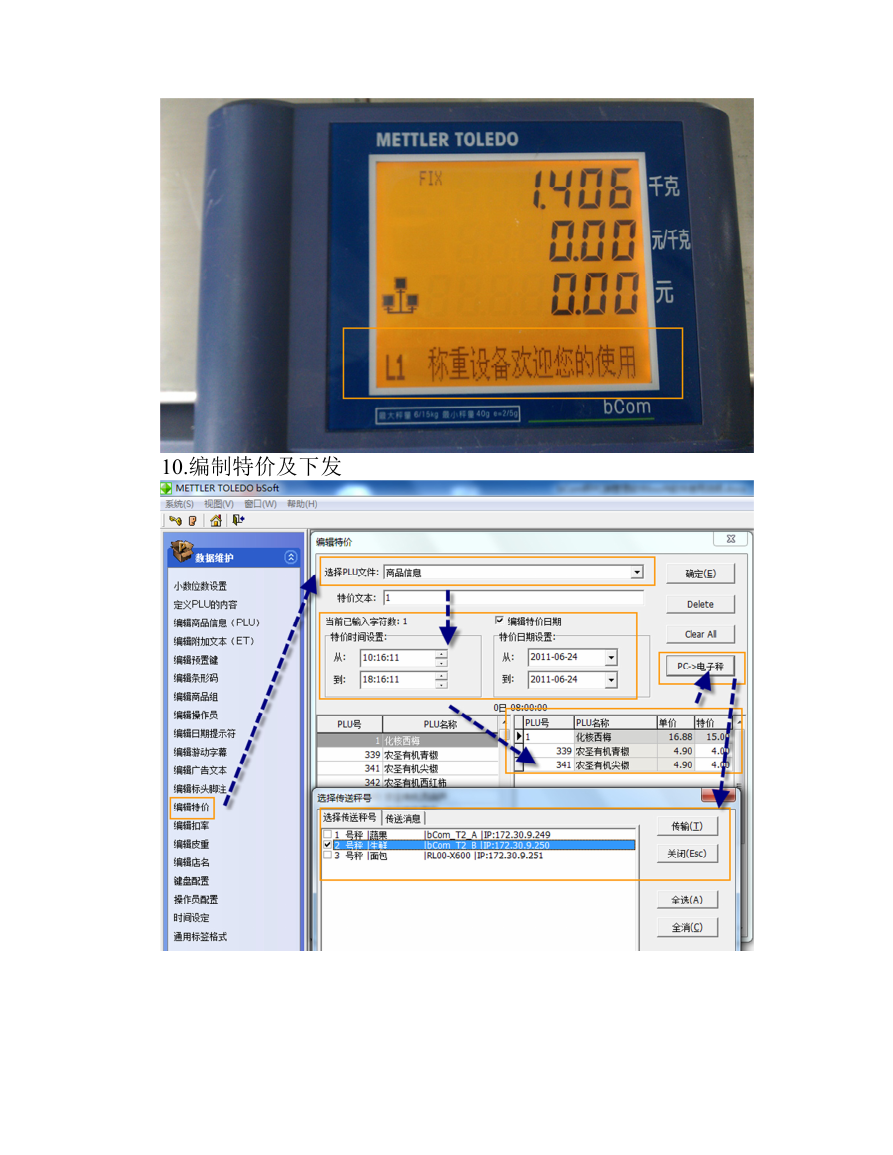Select 编辑扣率 in sidebar
This screenshot has height=1155, width=893.
tap(191, 826)
